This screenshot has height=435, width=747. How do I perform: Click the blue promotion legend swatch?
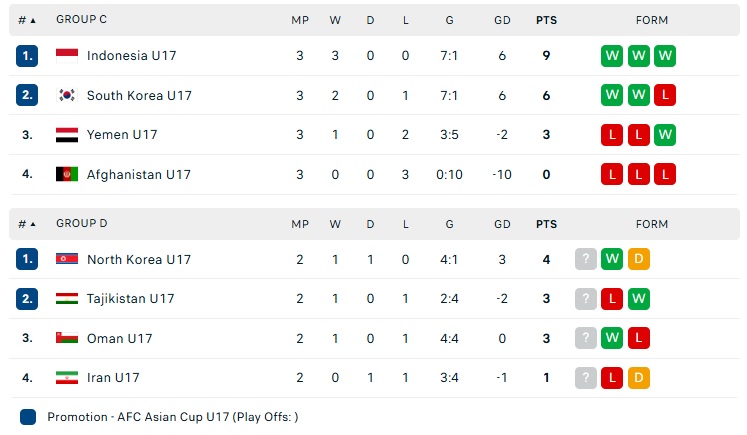[x=28, y=417]
